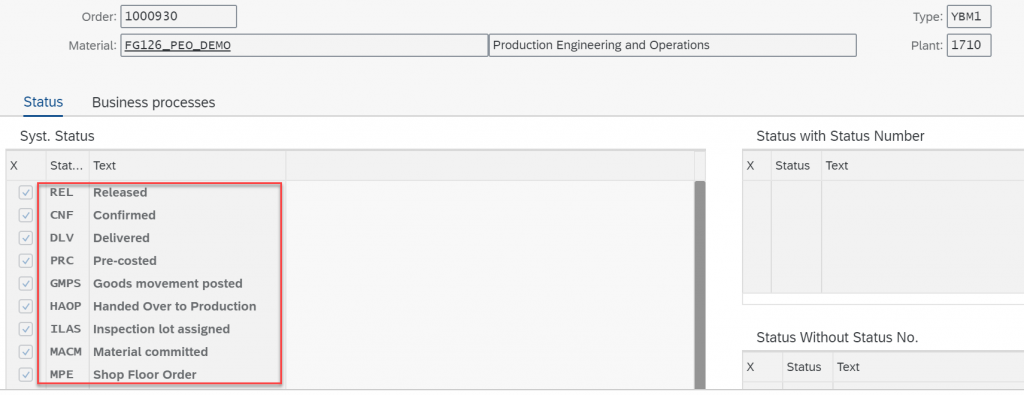1024x395 pixels.
Task: Toggle the GMPS Goods movement posted checkbox
Action: coord(25,283)
